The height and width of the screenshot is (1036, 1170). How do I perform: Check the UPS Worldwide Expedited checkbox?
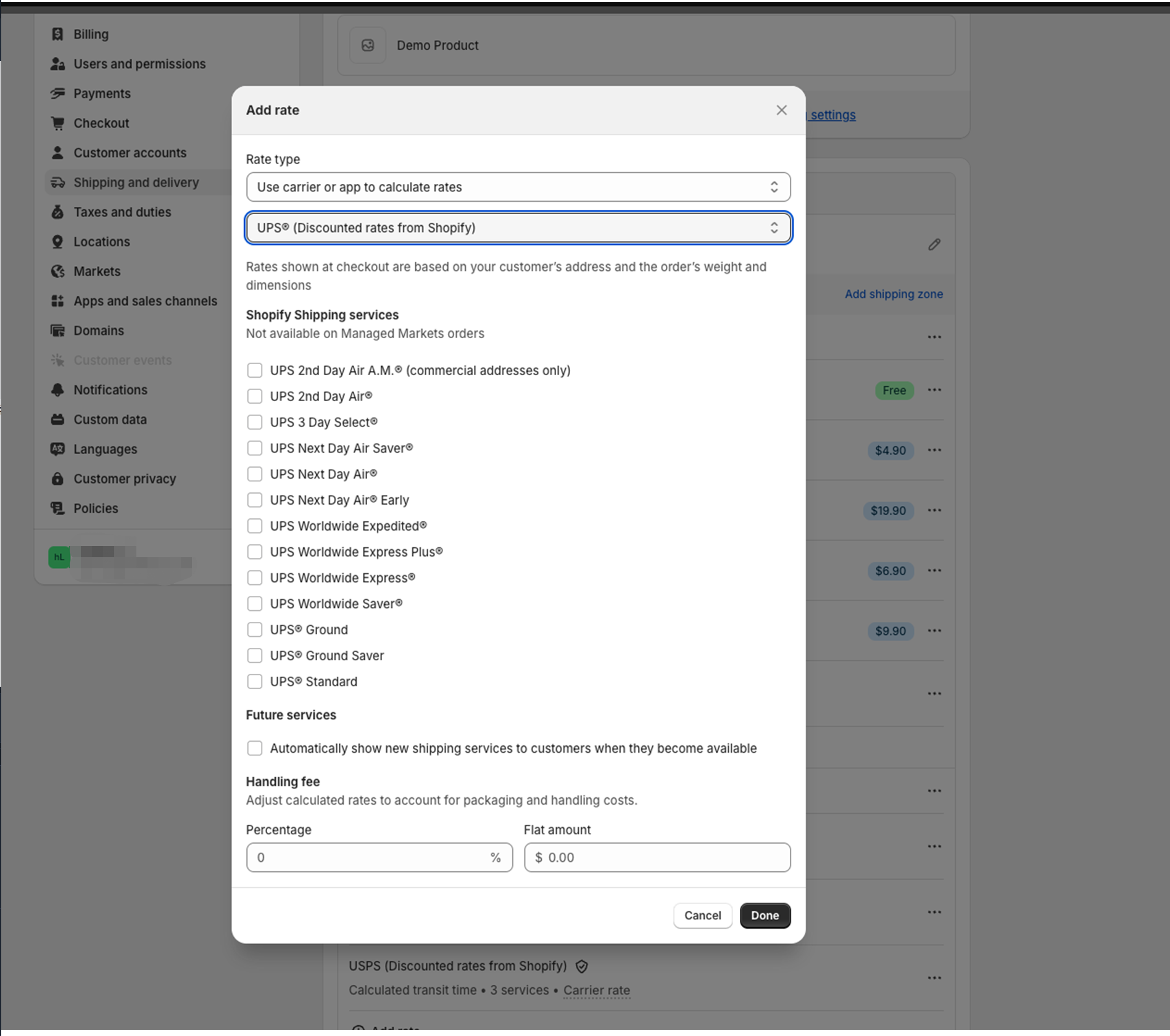pos(254,526)
